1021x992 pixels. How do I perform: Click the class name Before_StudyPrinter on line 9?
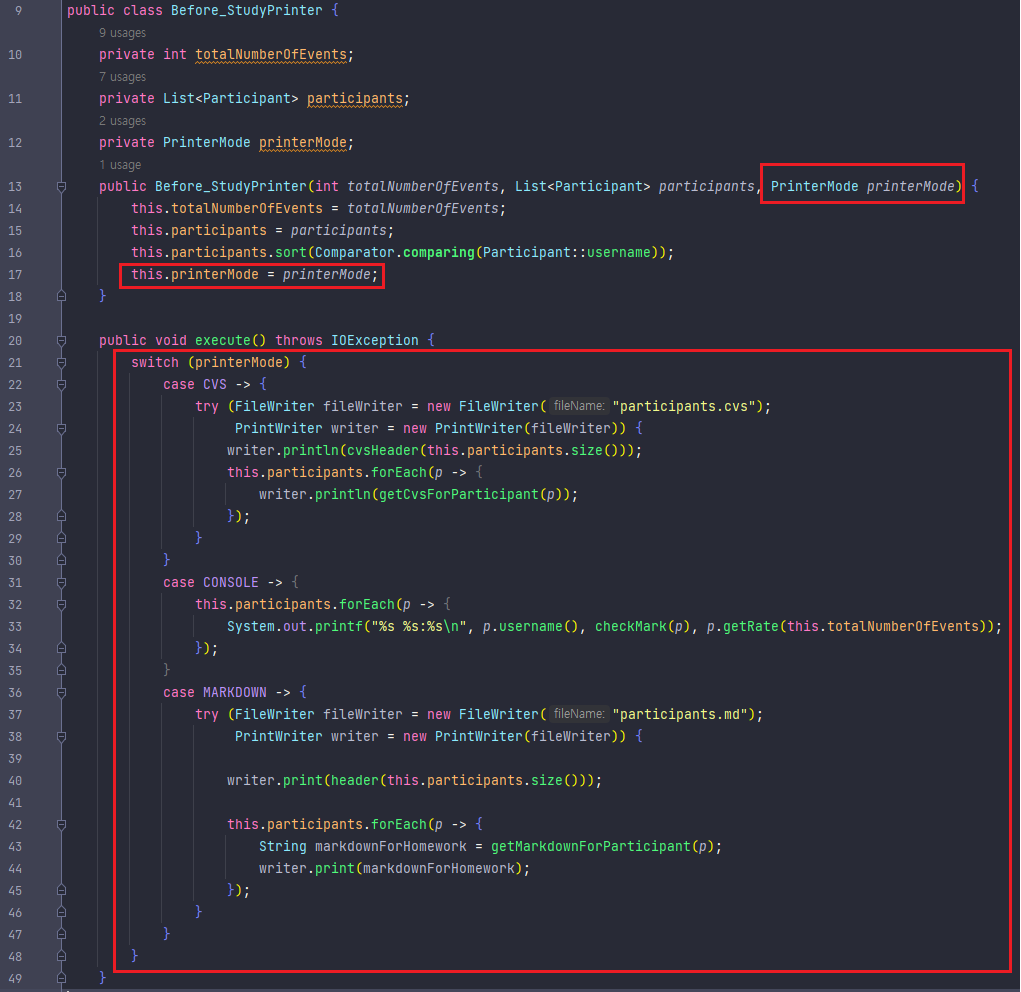246,10
